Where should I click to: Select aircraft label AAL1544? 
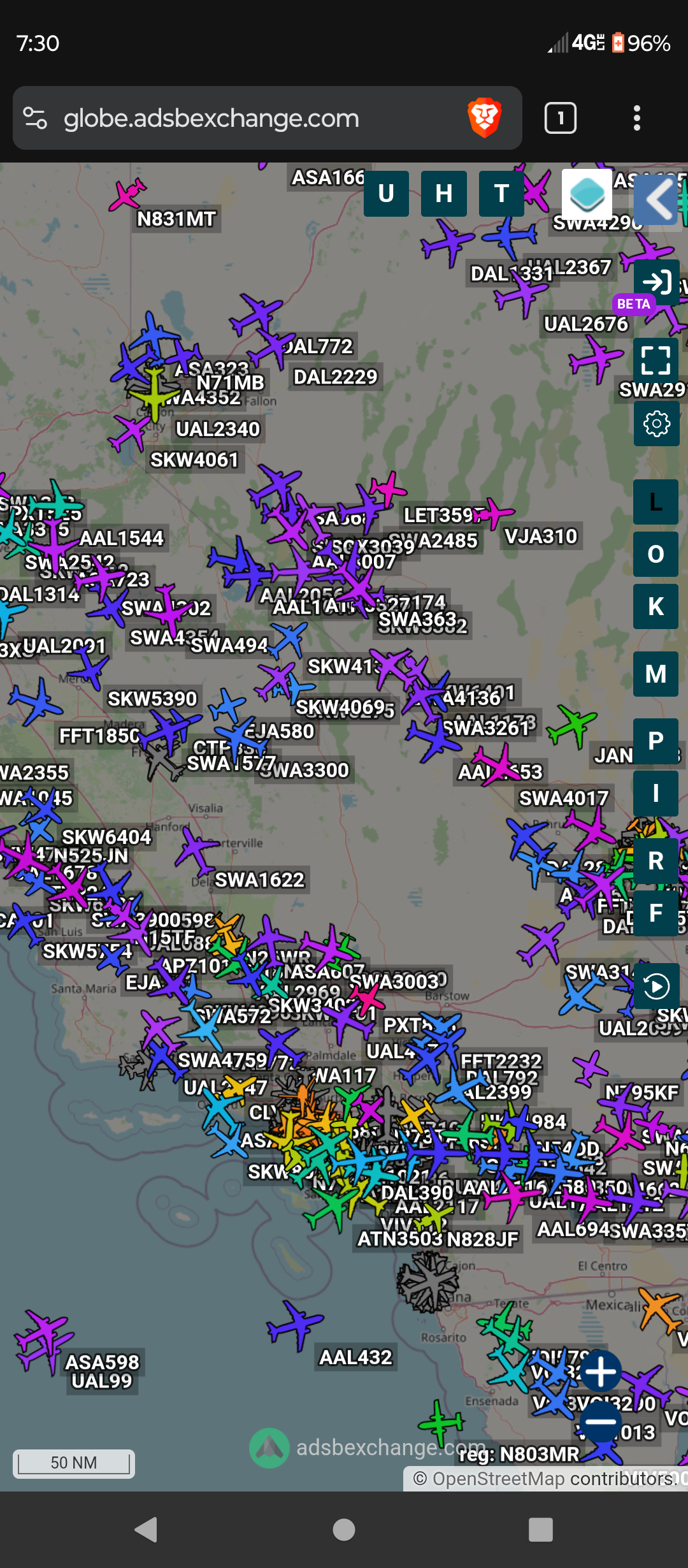(x=122, y=538)
